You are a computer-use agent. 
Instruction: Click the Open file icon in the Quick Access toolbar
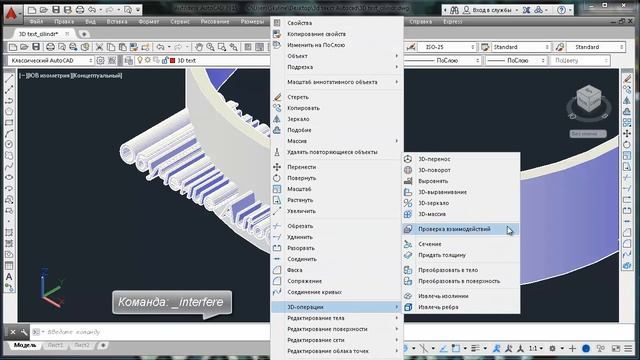pyautogui.click(x=44, y=9)
